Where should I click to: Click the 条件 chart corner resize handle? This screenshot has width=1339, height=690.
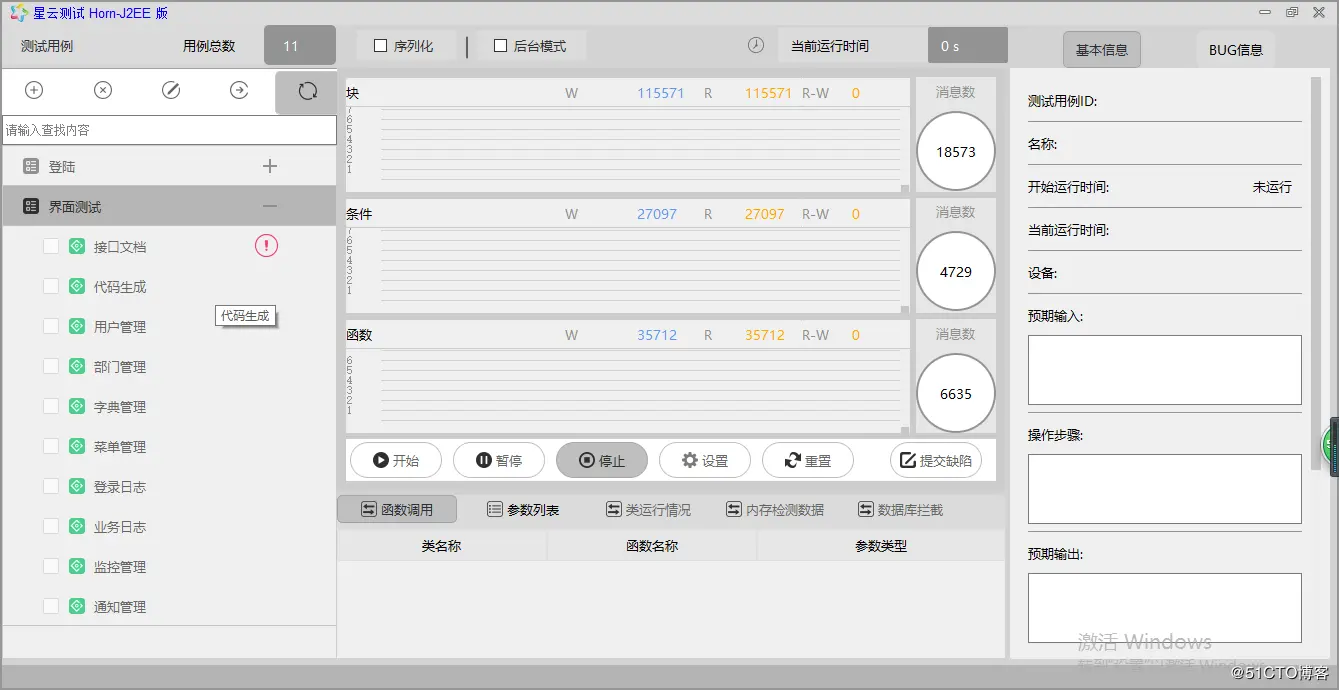click(x=905, y=309)
